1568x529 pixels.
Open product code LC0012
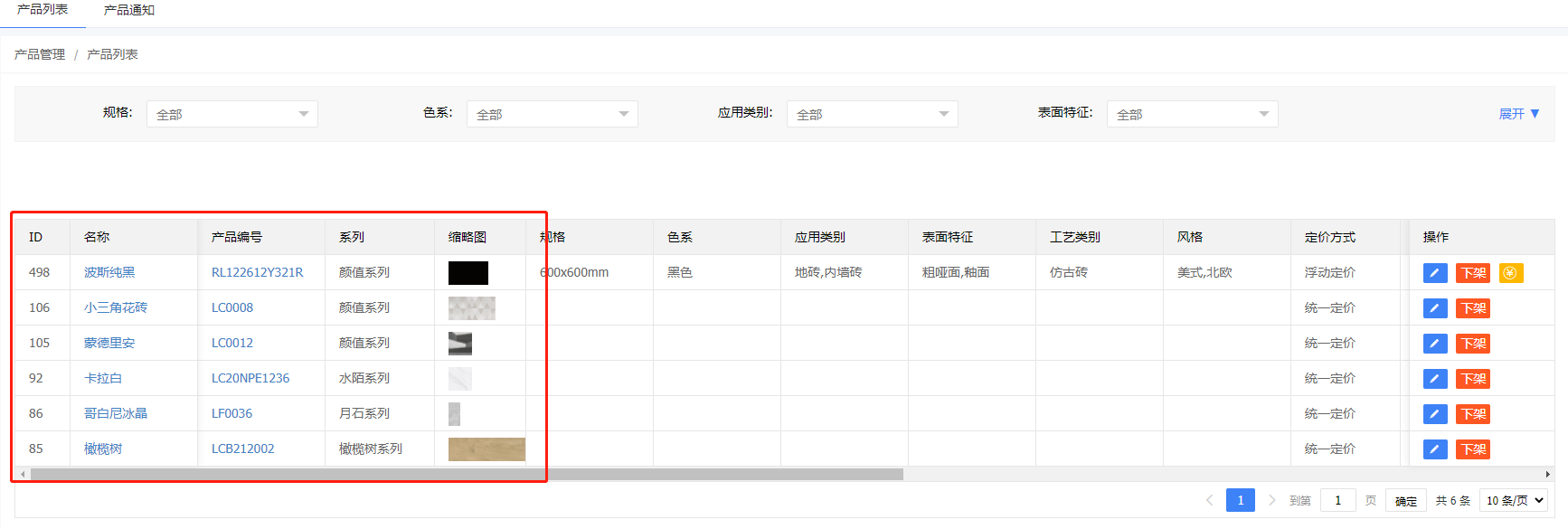click(232, 343)
